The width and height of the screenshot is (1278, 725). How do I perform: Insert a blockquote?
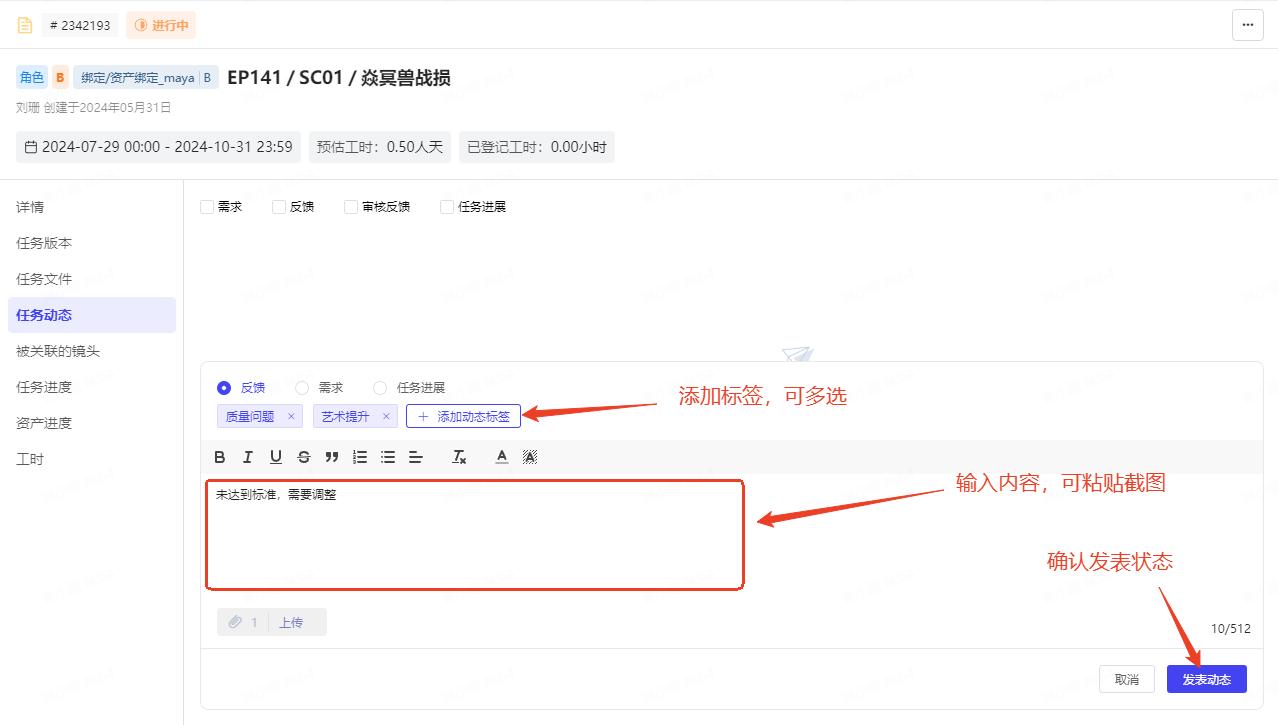click(332, 457)
